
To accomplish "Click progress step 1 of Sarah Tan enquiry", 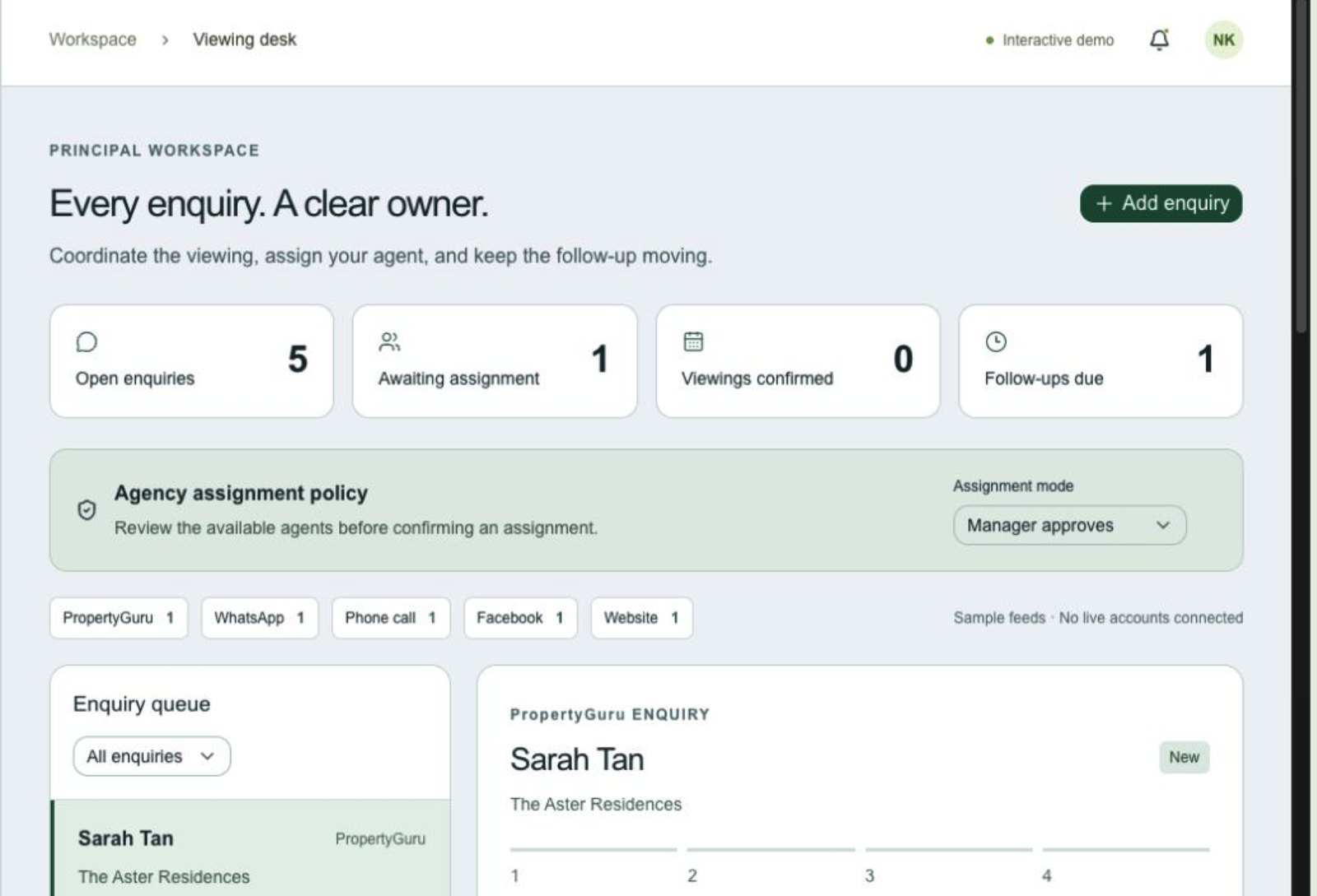I will point(593,864).
